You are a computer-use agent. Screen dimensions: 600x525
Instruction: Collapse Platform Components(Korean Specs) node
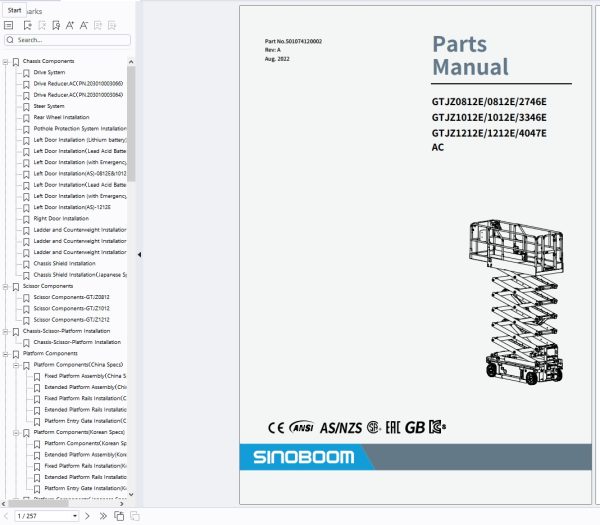click(x=16, y=433)
